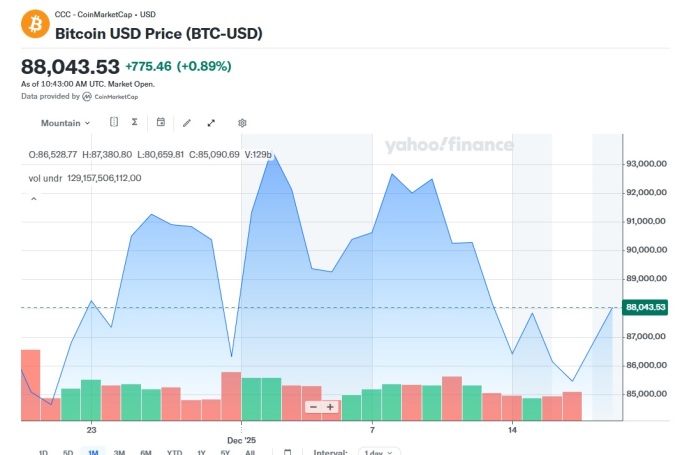
Task: Expand chart to full screen
Action: click(x=211, y=123)
